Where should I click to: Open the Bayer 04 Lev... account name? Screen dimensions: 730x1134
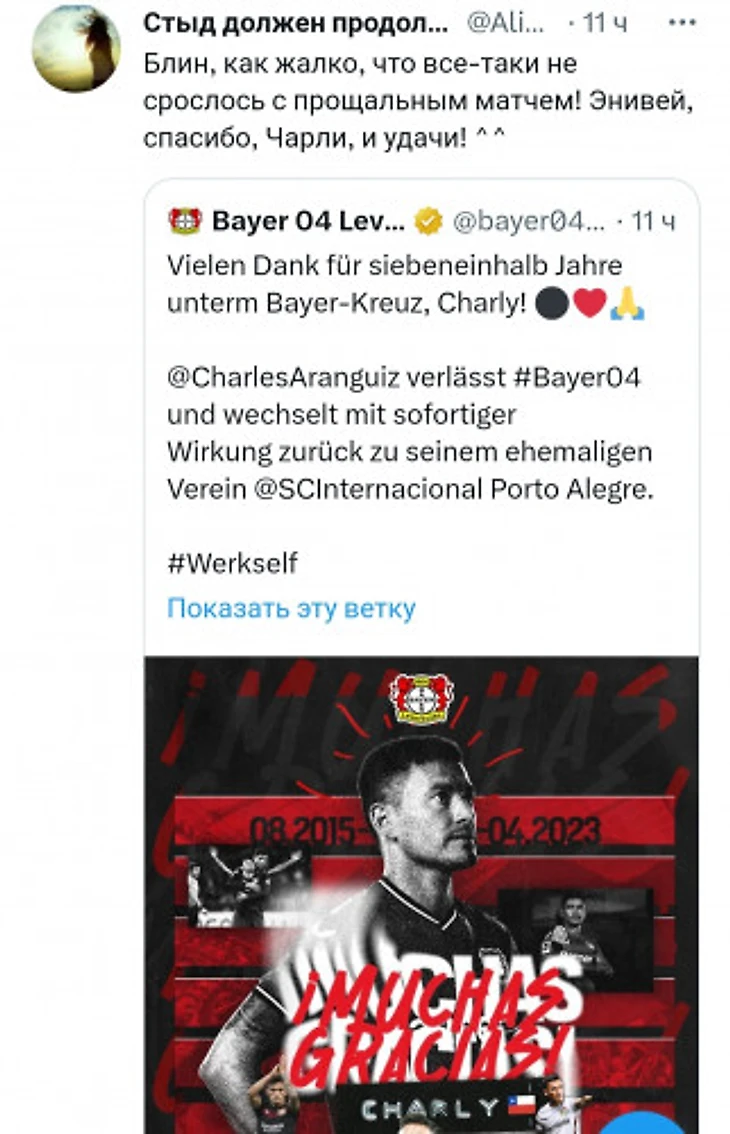point(308,221)
